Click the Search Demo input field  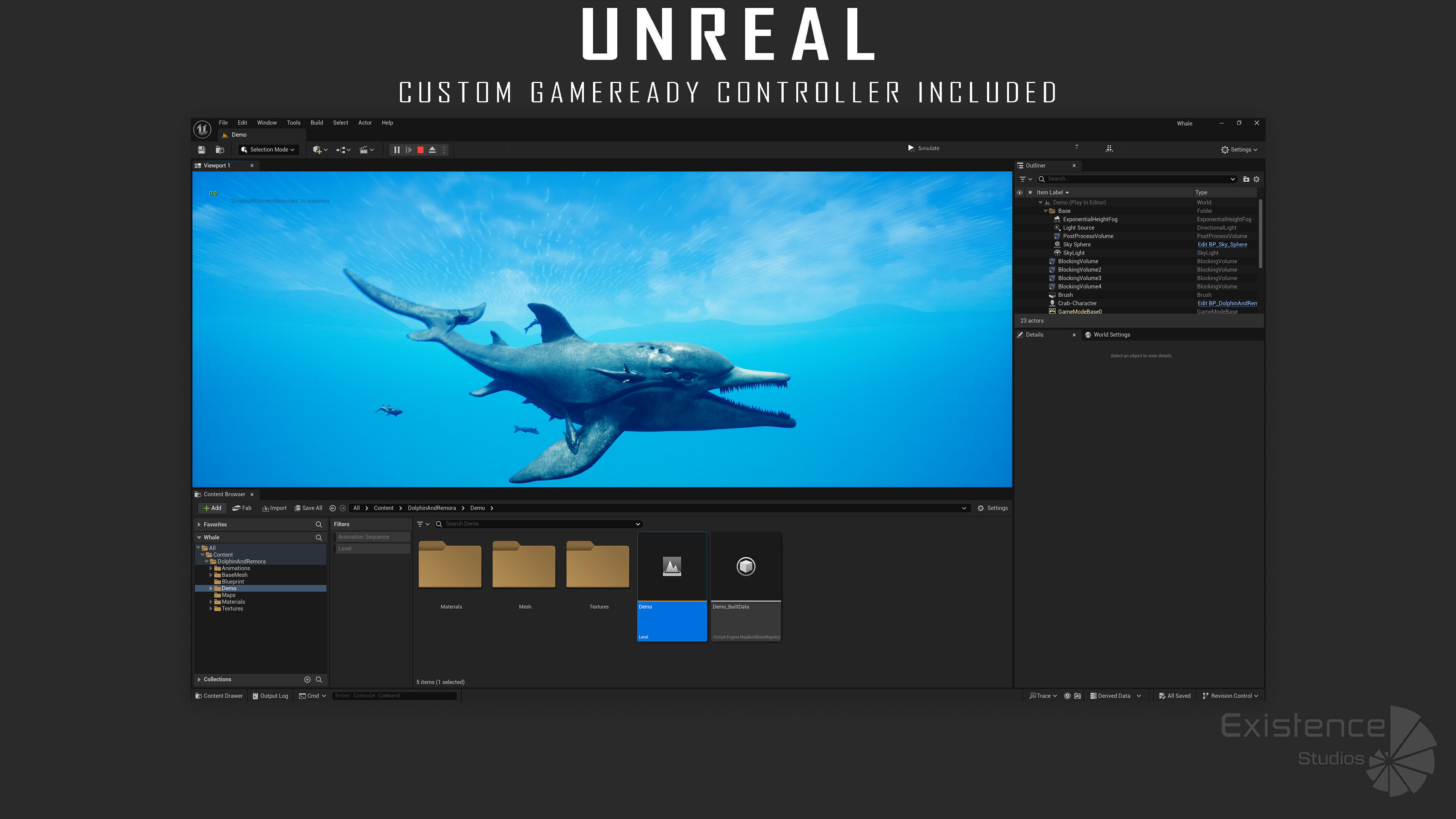pos(538,524)
